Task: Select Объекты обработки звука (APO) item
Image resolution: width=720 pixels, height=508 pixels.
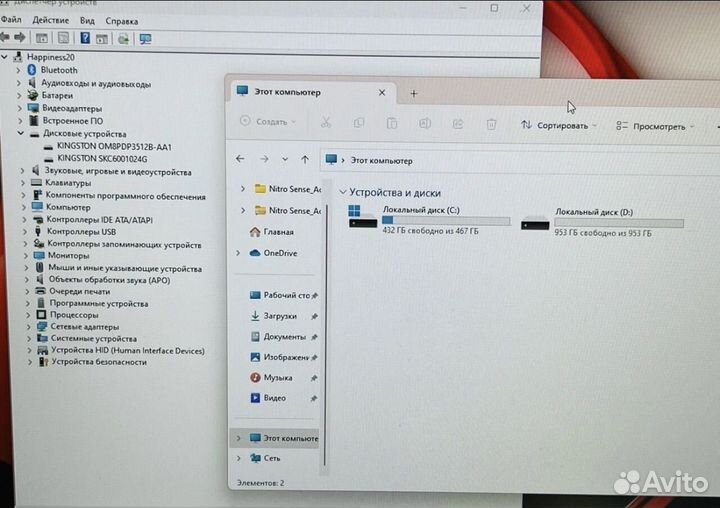Action: 109,280
